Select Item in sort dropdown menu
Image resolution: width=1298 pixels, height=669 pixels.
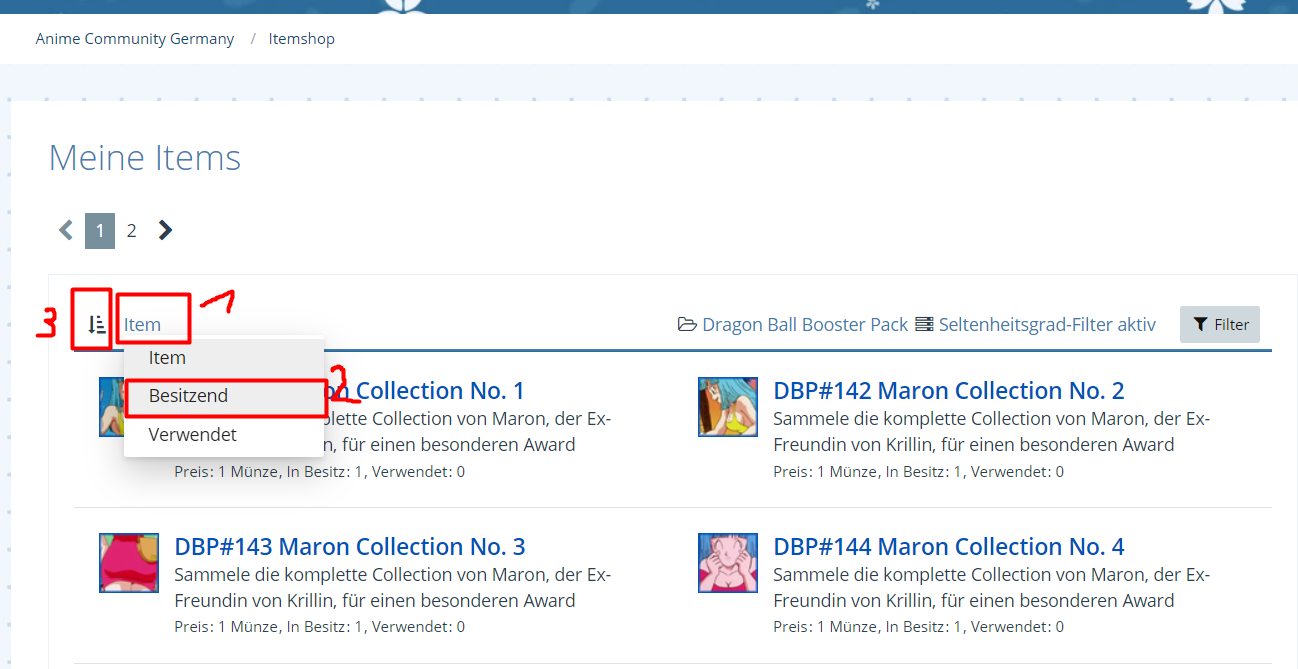point(167,358)
